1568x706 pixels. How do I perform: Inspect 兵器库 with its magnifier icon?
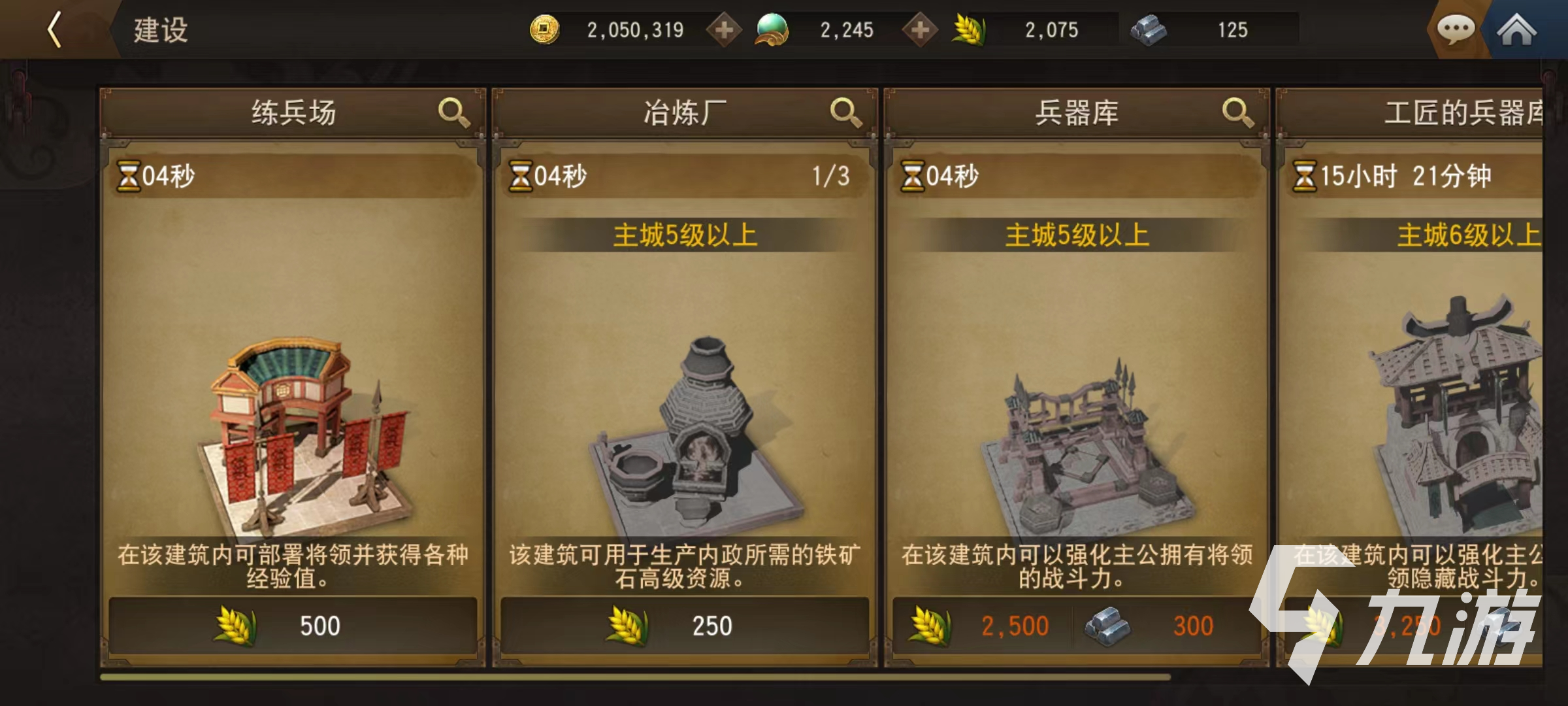1238,112
